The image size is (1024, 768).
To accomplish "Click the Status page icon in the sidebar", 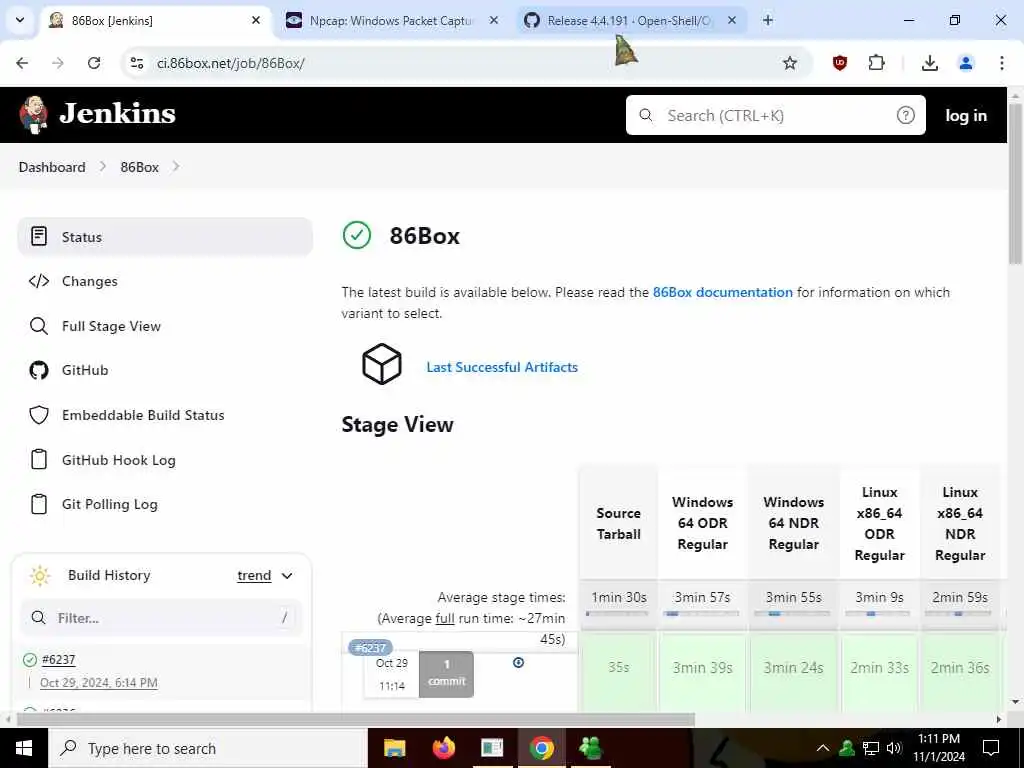I will point(39,236).
